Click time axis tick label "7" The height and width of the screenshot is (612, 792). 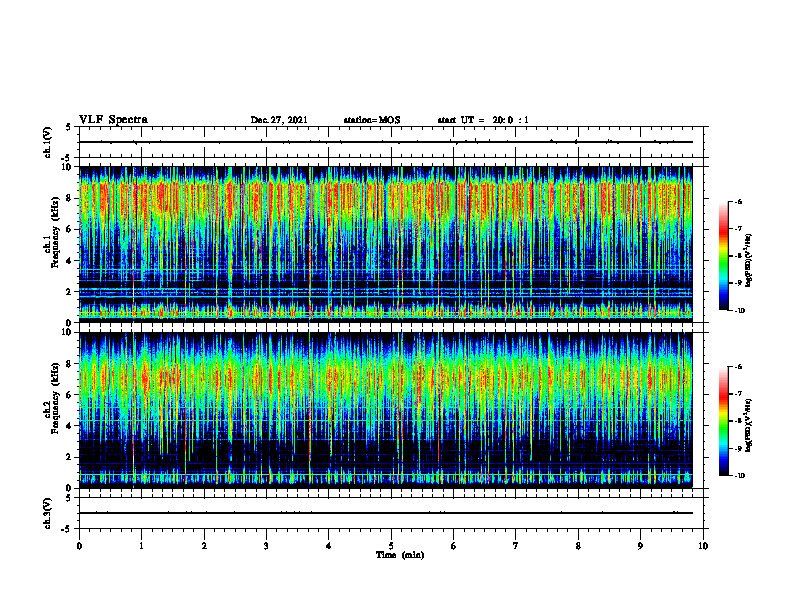[x=516, y=546]
